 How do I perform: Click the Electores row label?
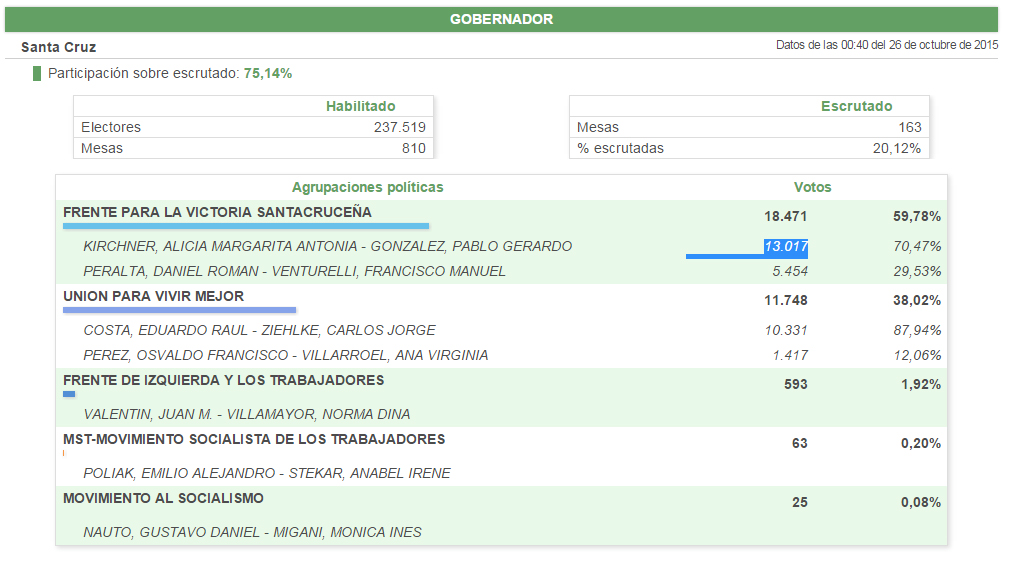point(111,128)
